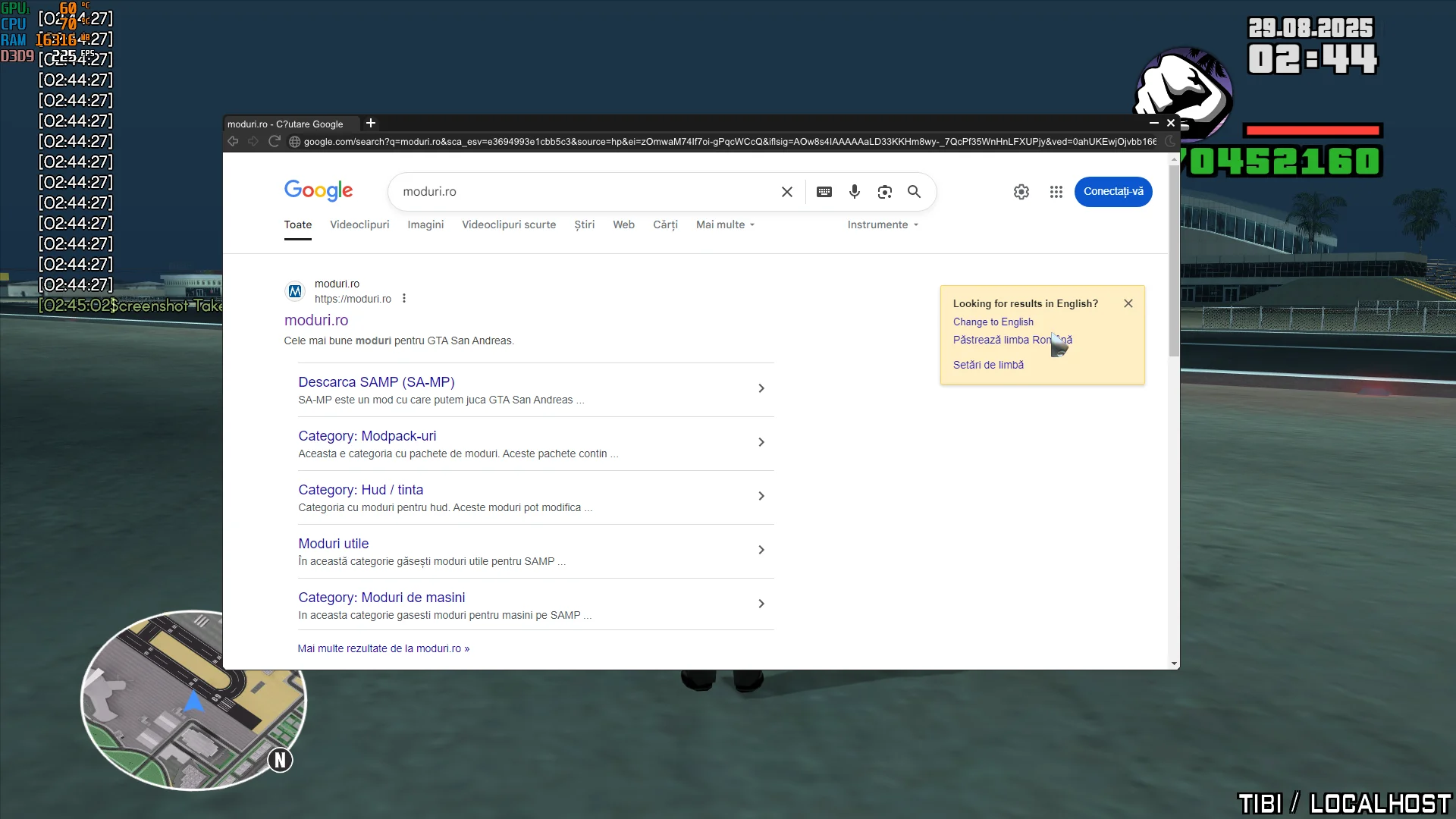Click the browser back arrow

233,141
